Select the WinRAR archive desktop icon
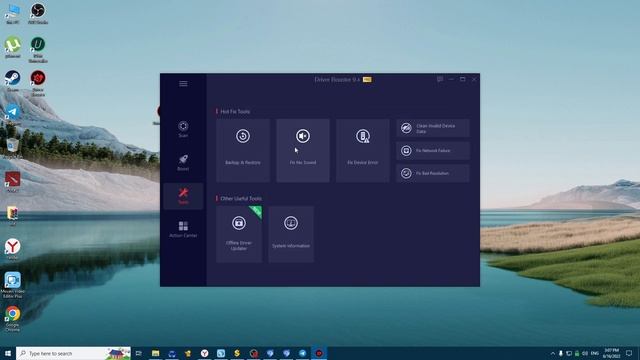 click(x=13, y=216)
